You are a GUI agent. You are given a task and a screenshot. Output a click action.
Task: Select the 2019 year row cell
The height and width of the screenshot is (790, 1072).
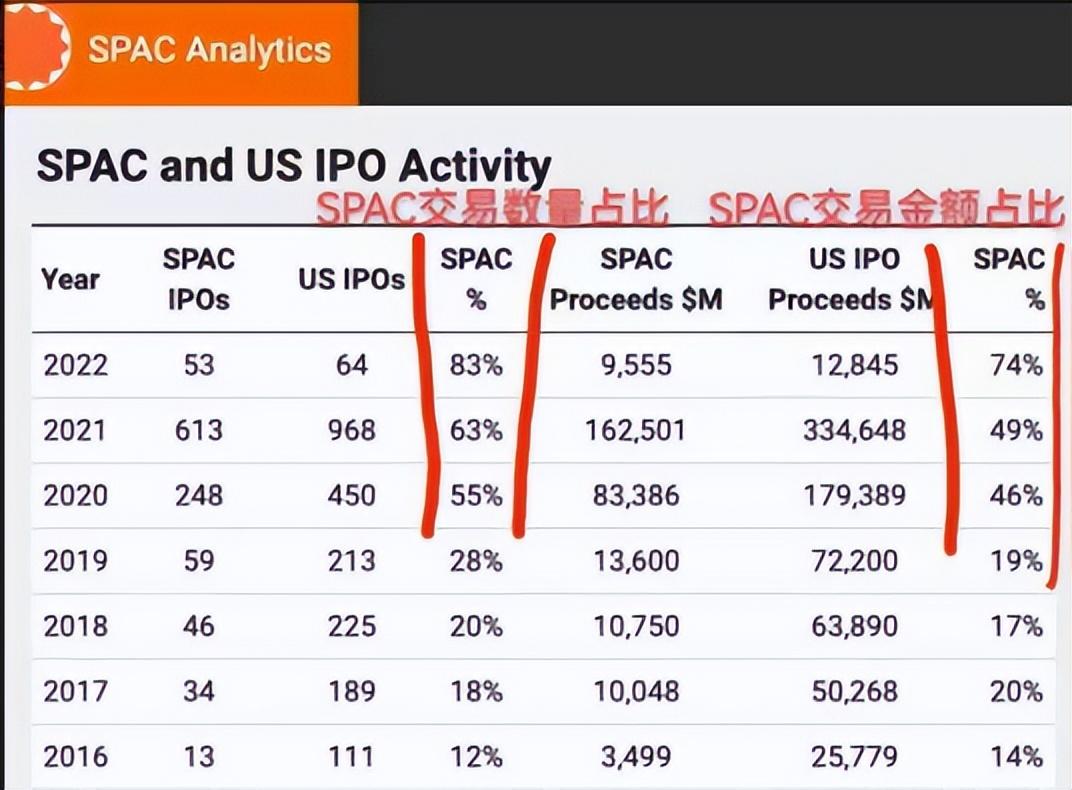point(75,560)
